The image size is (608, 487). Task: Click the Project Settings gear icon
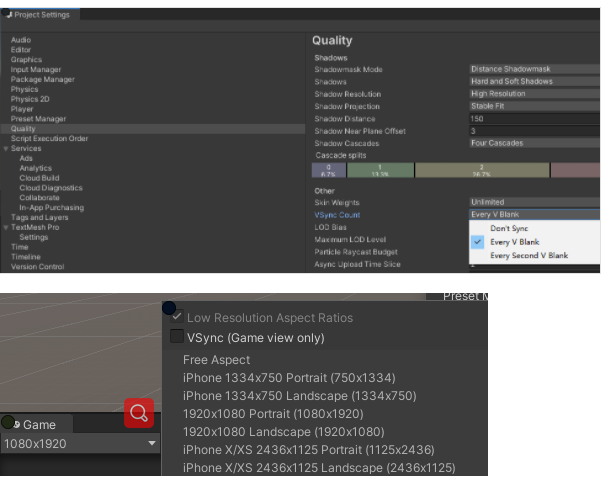[9, 15]
